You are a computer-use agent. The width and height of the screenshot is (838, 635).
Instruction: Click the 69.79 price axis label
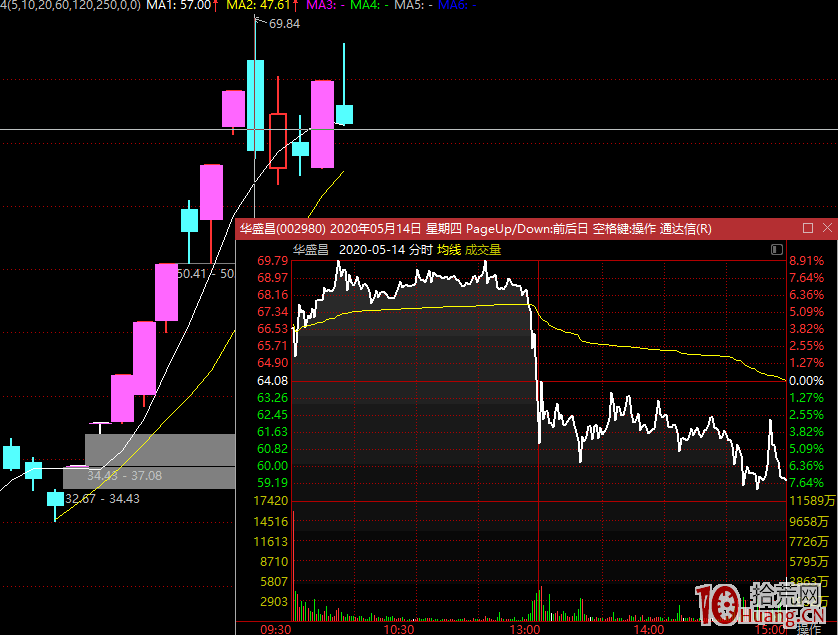[x=273, y=261]
